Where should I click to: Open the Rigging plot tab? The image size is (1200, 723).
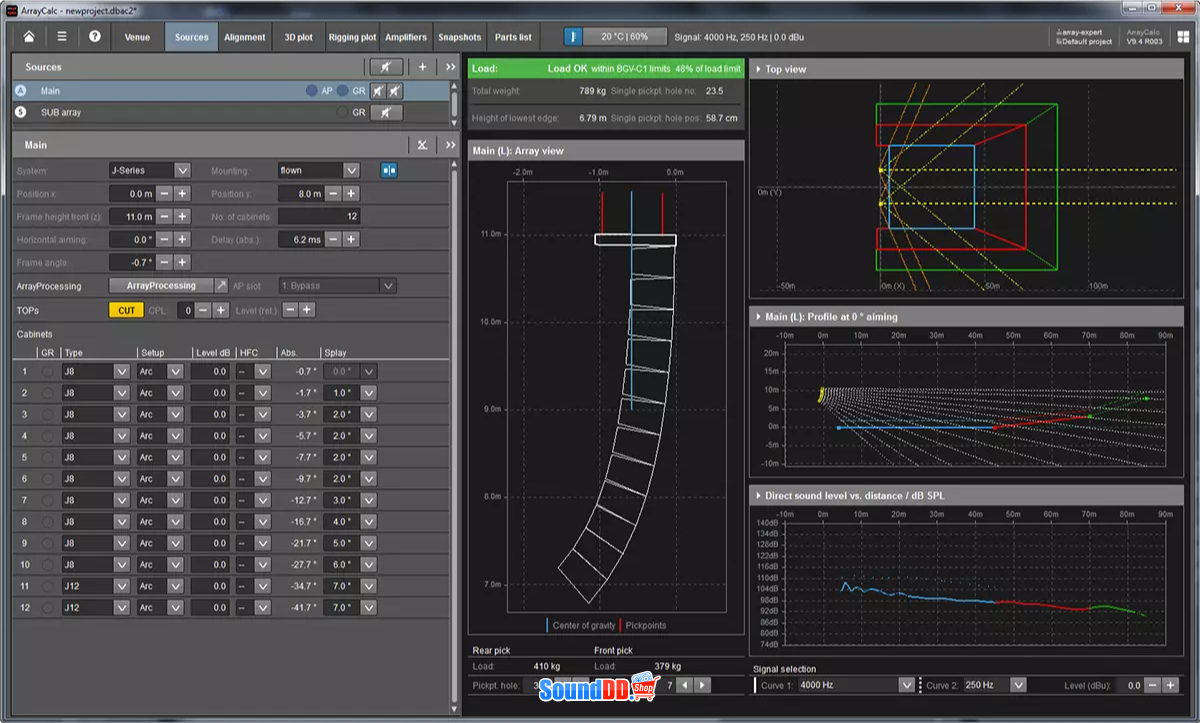pos(352,37)
